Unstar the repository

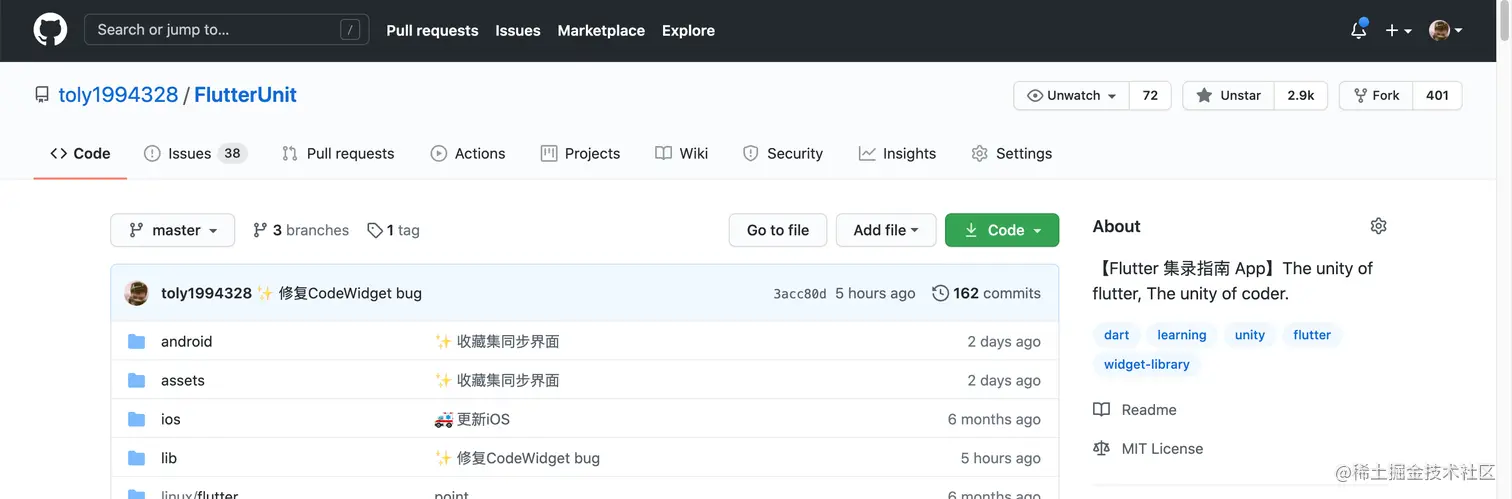(x=1228, y=95)
